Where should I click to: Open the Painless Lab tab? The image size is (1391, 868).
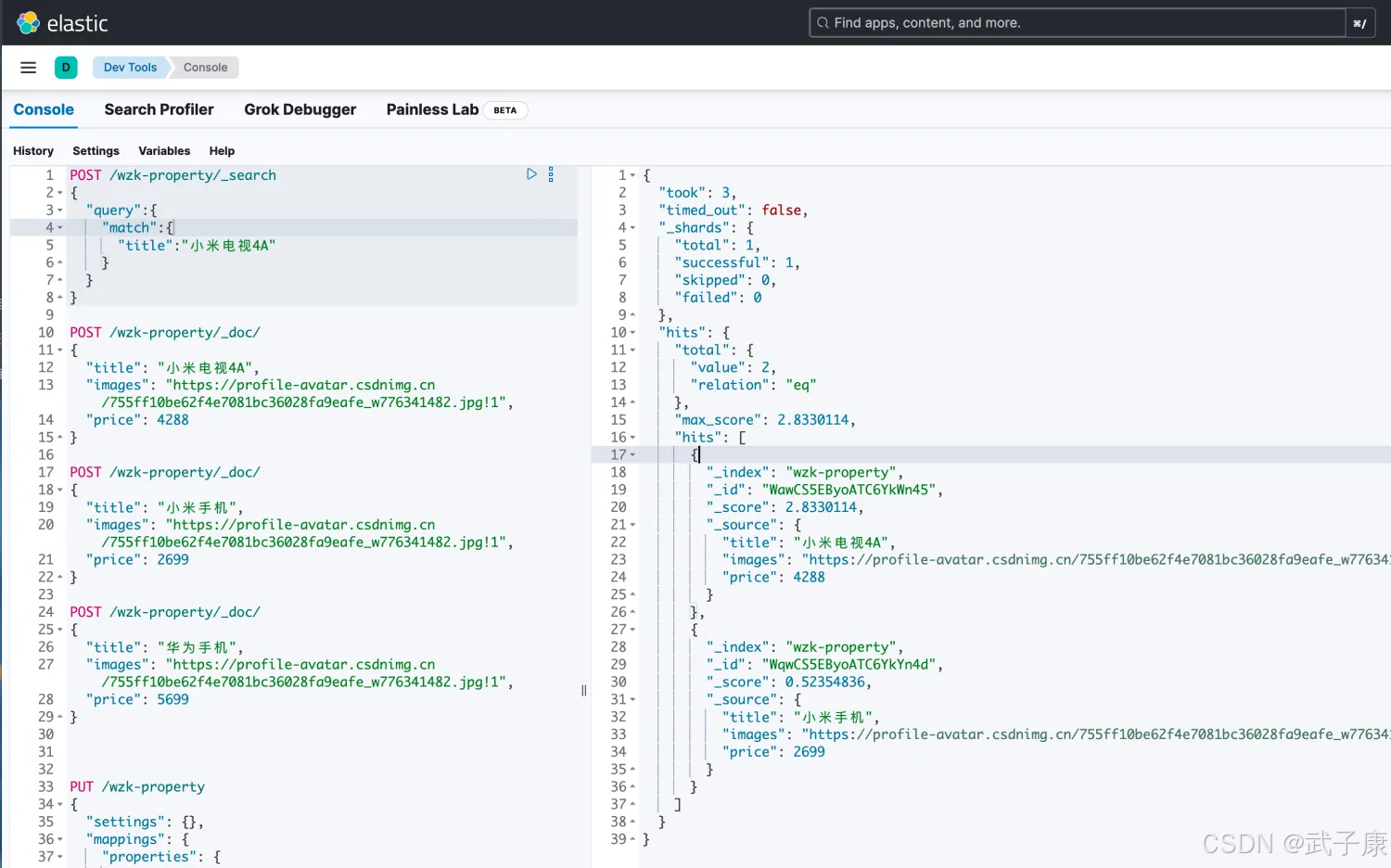point(432,109)
